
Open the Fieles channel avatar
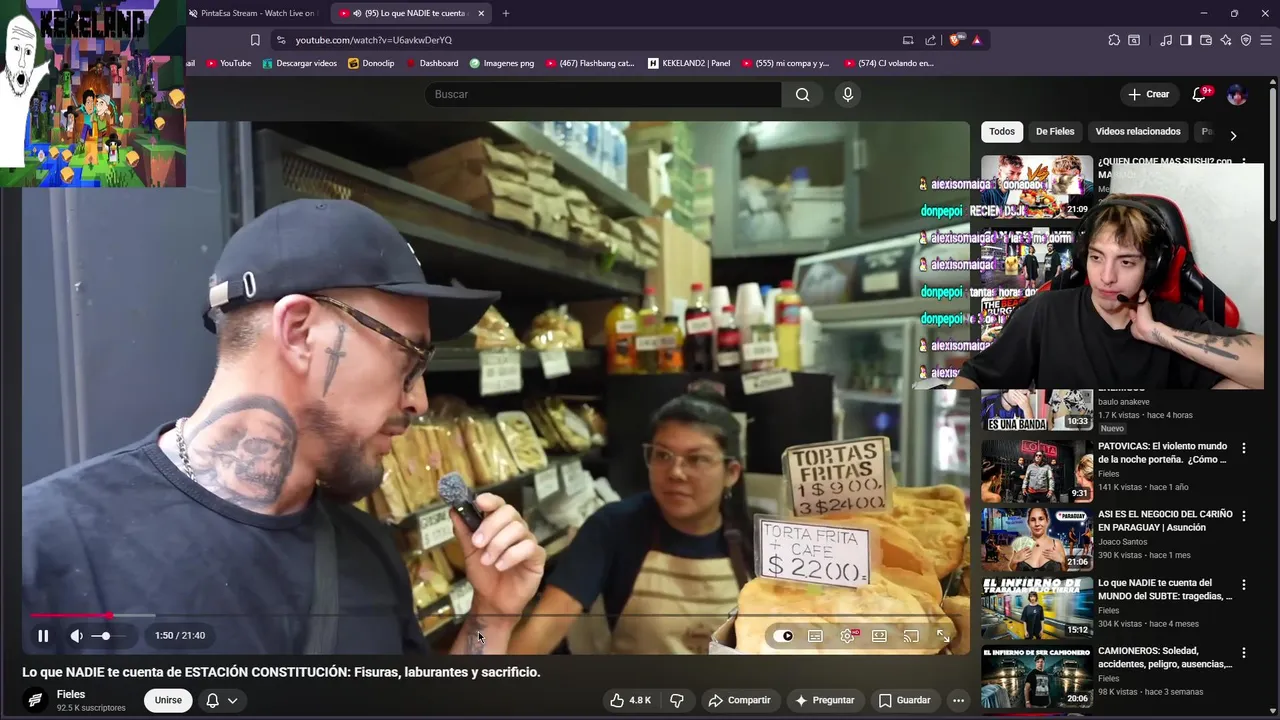(x=35, y=700)
